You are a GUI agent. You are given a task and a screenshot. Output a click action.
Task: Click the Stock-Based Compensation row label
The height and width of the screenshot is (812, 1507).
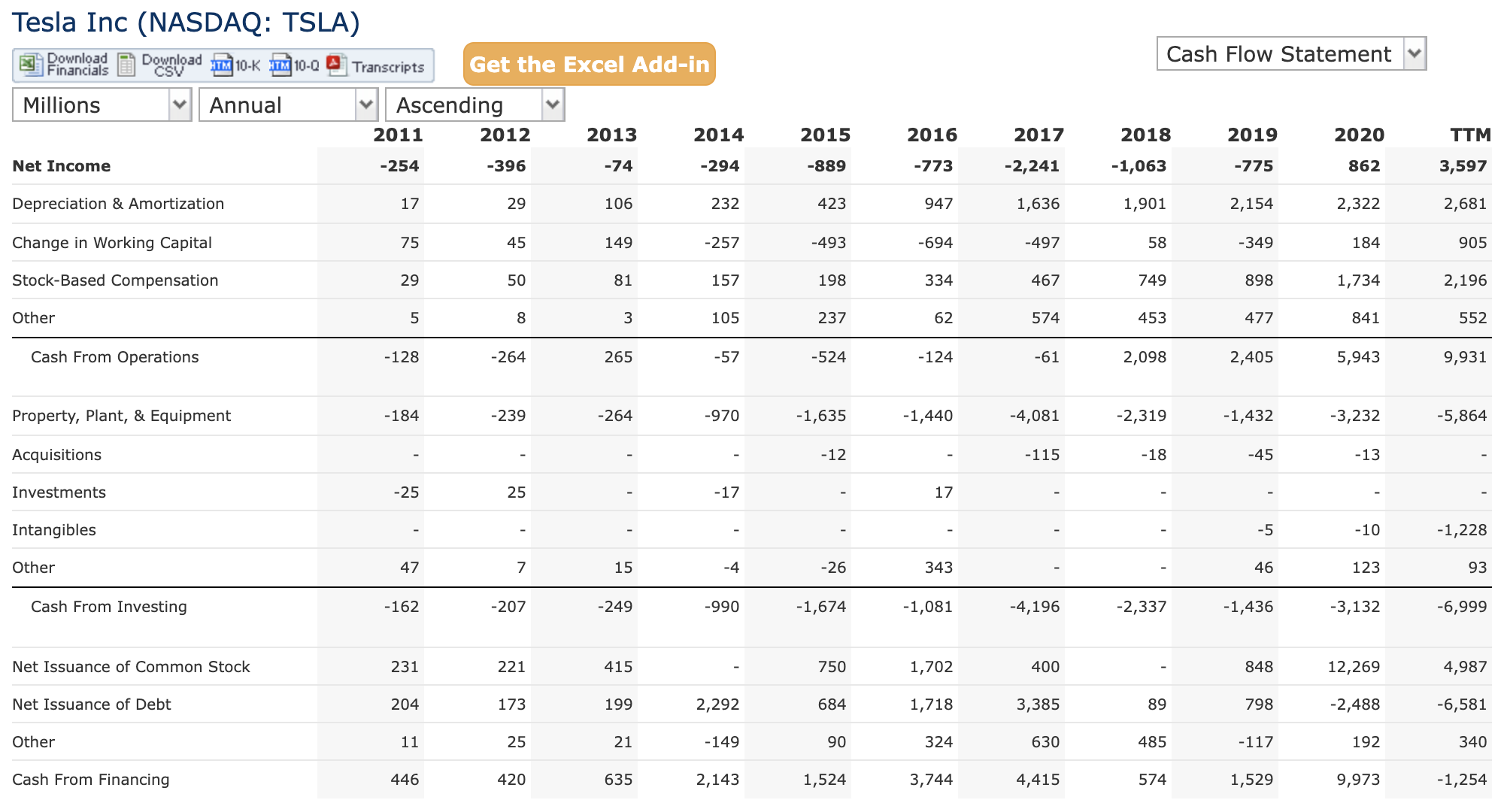coord(115,280)
